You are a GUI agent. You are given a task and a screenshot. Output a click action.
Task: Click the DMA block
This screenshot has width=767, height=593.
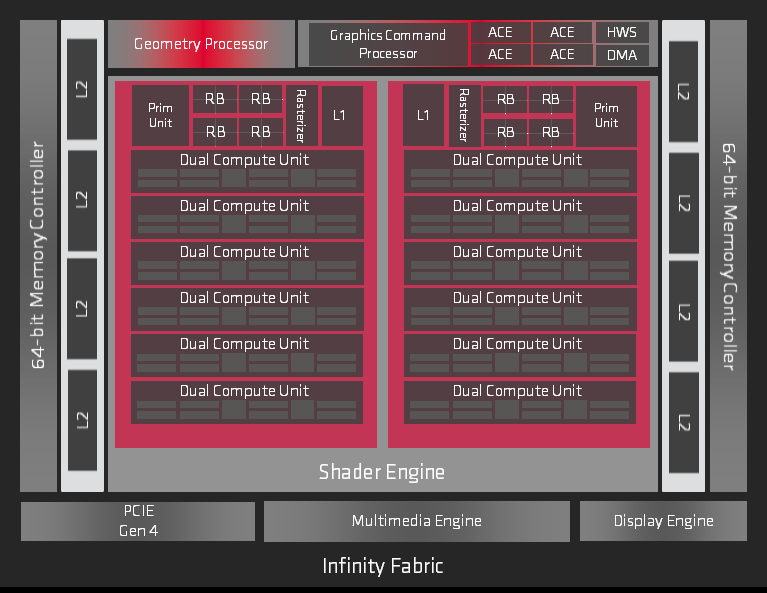pos(622,55)
